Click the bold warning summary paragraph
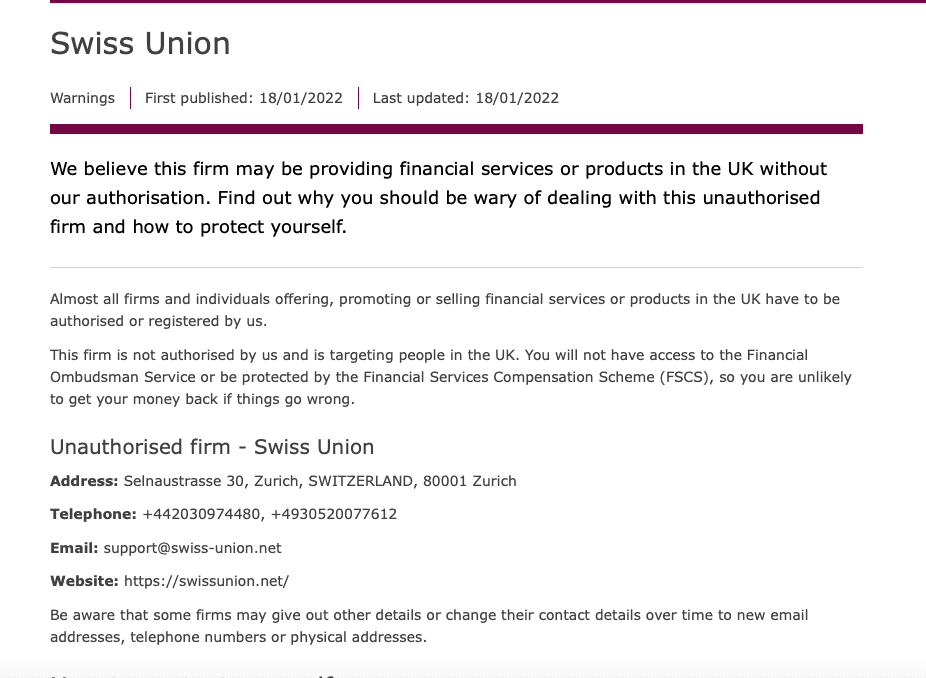 [x=438, y=197]
